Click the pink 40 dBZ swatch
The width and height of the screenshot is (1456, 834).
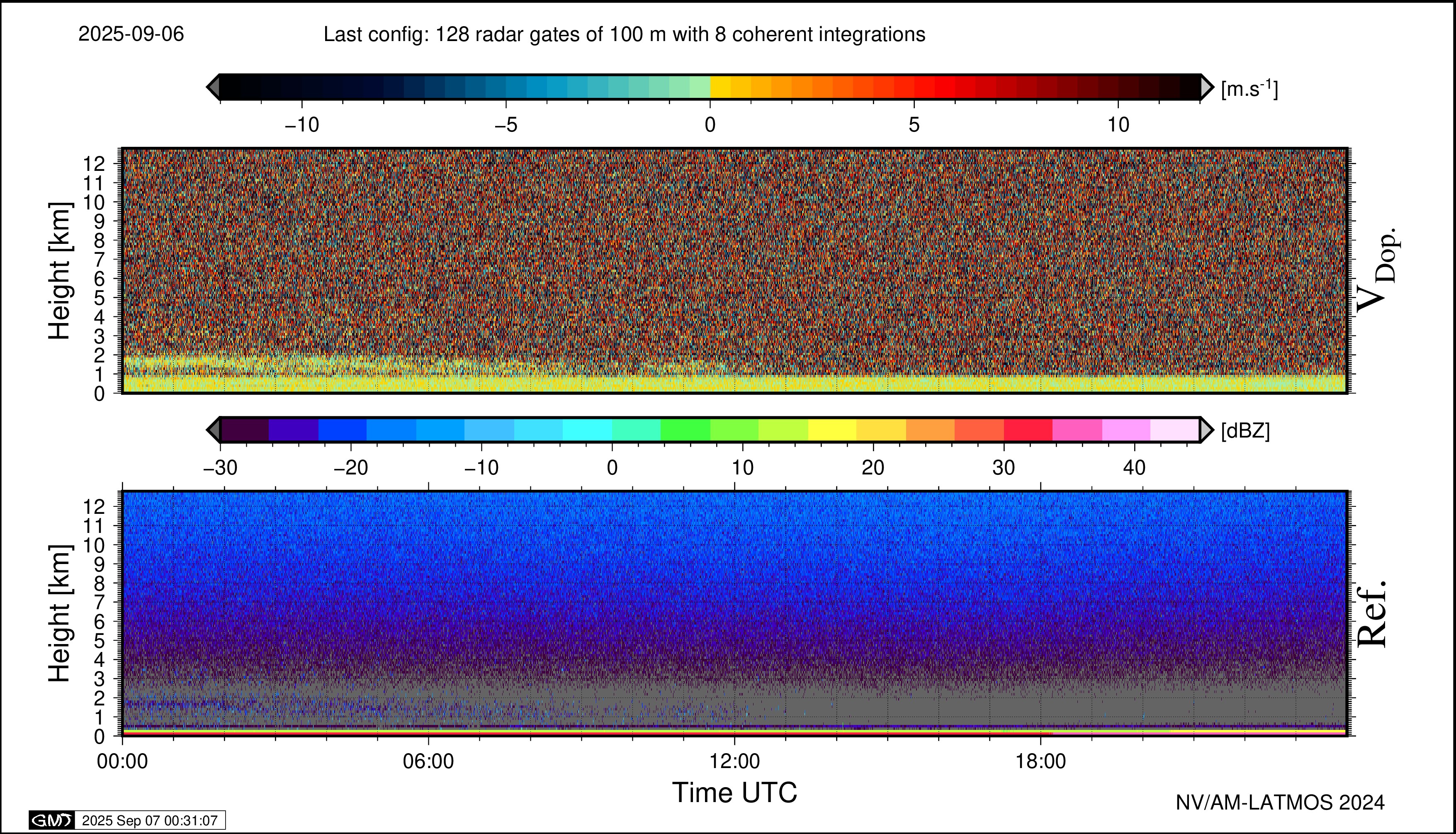[x=1126, y=430]
